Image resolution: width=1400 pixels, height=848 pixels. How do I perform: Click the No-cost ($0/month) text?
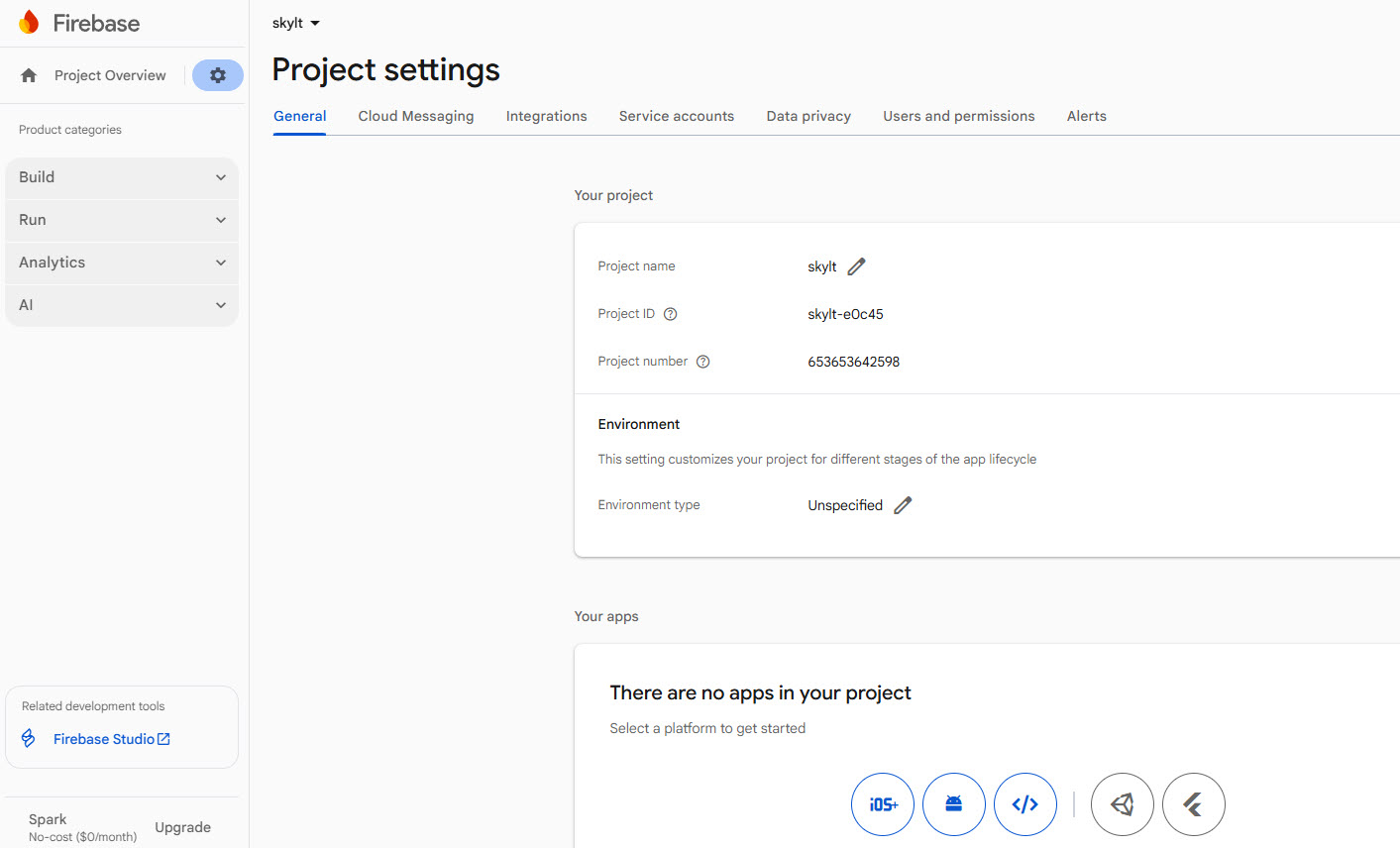tap(83, 837)
